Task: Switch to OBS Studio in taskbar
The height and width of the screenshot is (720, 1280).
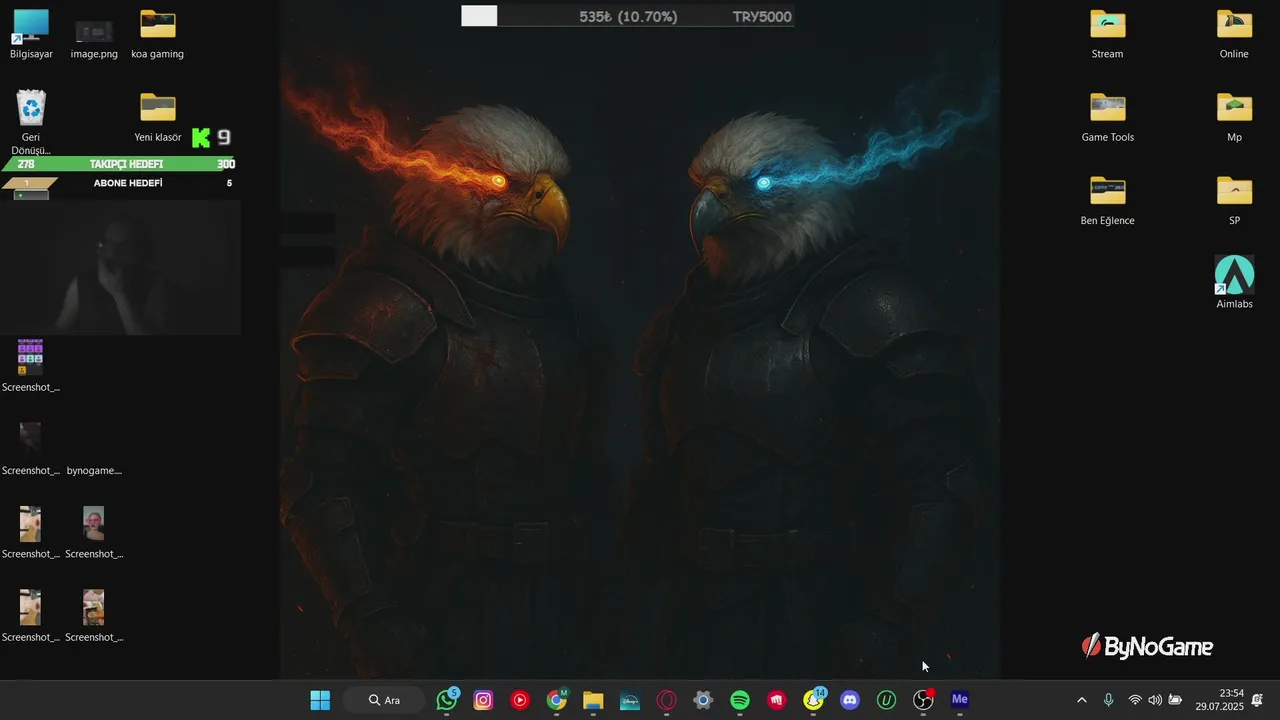Action: [923, 700]
